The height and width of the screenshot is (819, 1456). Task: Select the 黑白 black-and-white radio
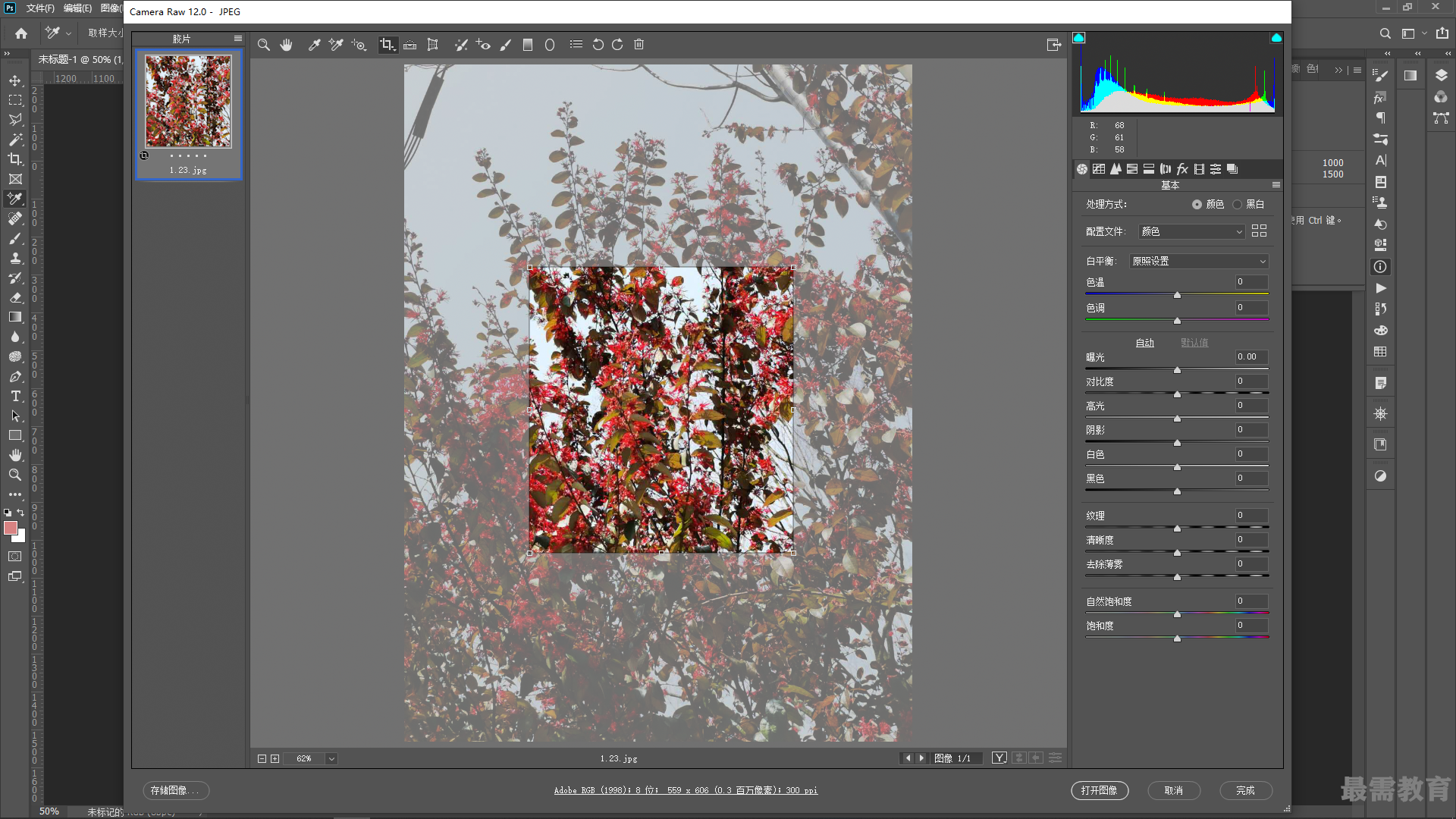[x=1237, y=205]
